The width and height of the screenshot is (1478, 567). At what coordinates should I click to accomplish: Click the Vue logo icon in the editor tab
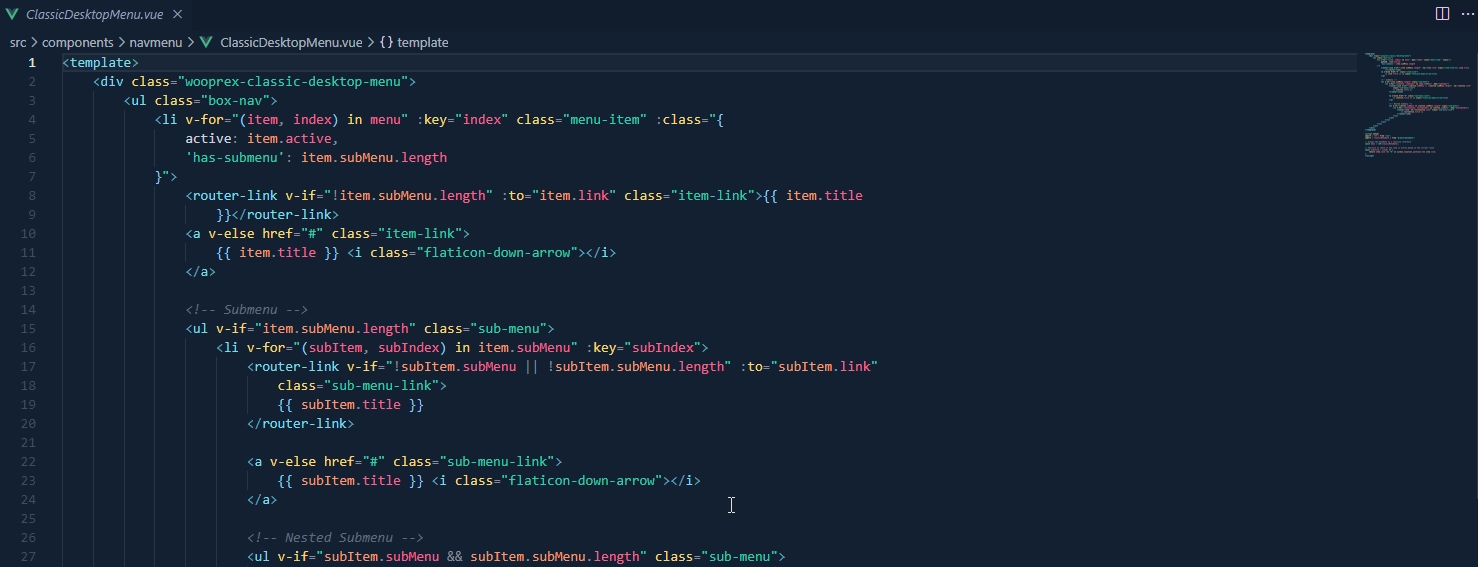click(13, 15)
